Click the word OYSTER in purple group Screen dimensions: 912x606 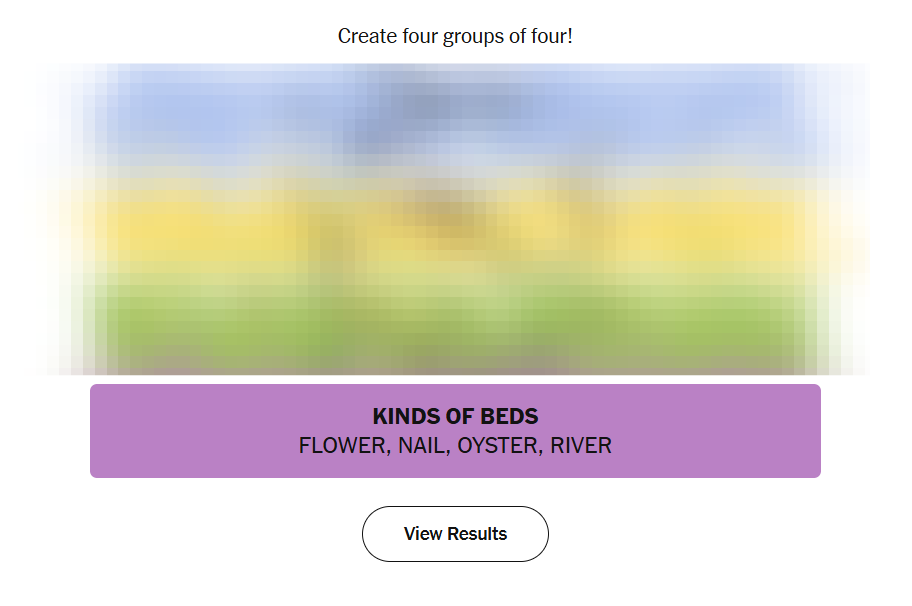(x=498, y=446)
